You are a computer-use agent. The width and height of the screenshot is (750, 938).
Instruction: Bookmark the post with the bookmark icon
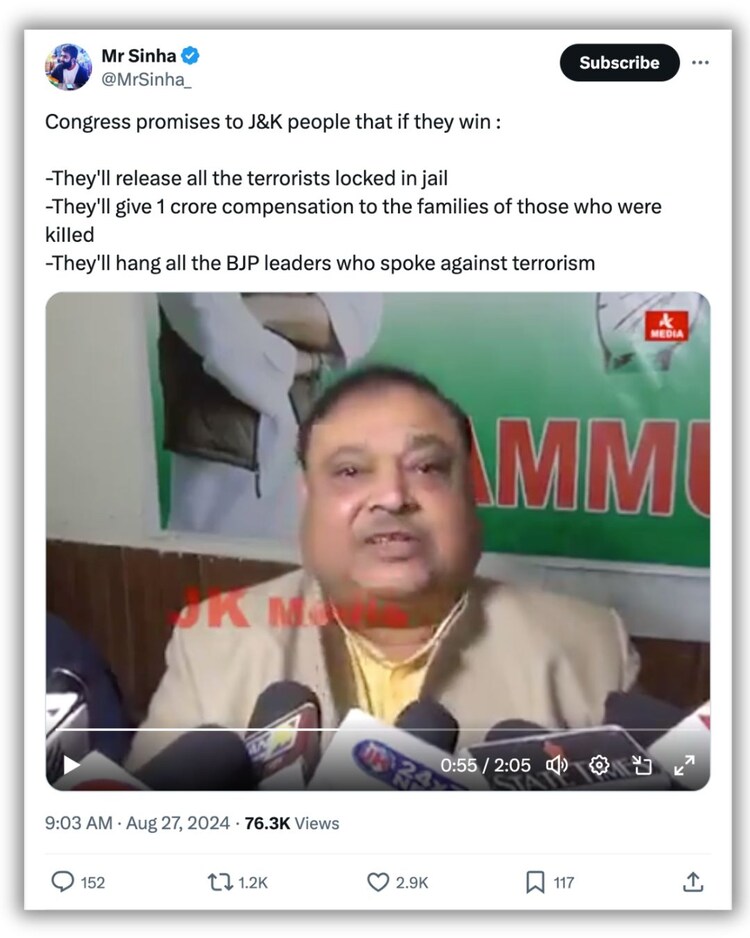(535, 882)
